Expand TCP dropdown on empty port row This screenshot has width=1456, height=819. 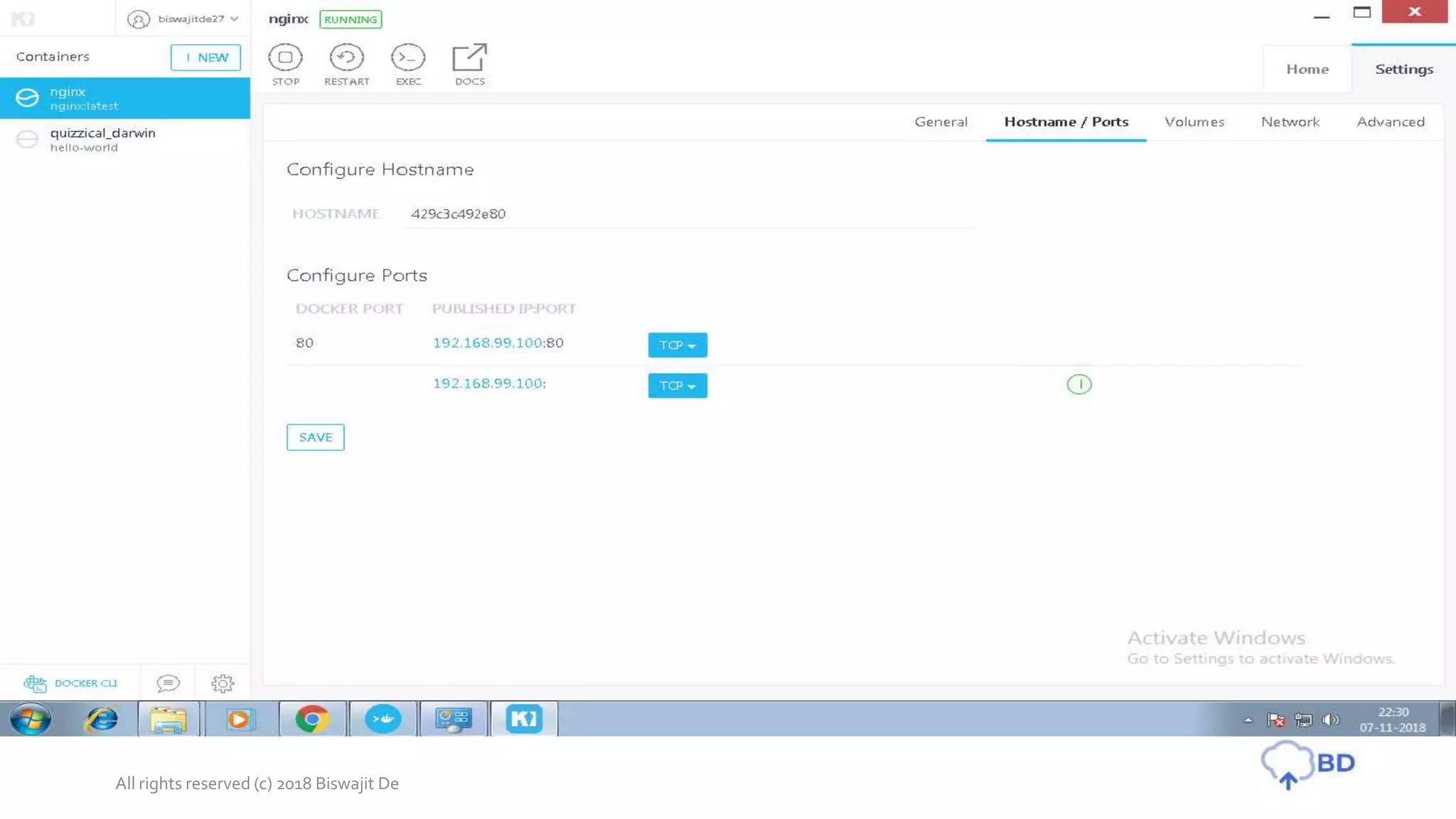pos(677,385)
